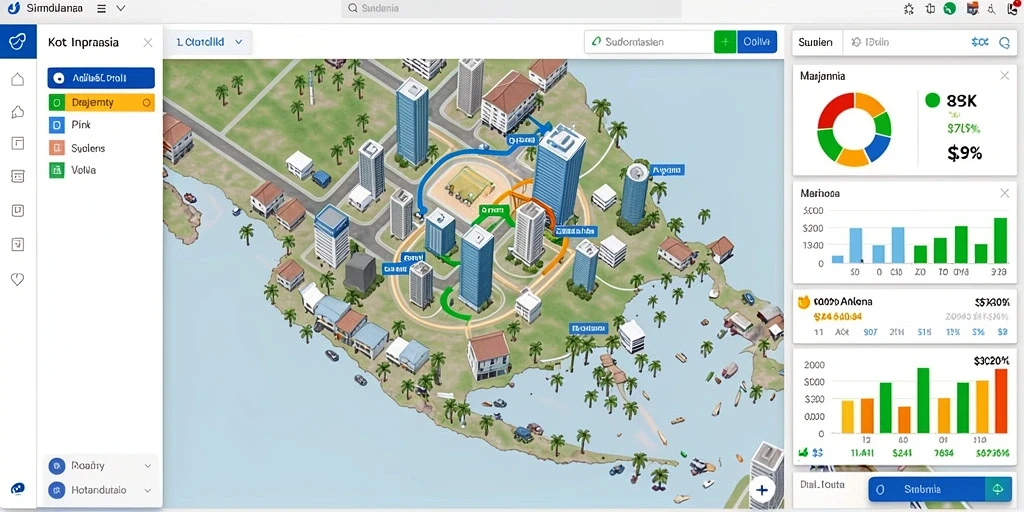The image size is (1024, 512).
Task: Click the Sudomtasien search field
Action: pos(648,42)
